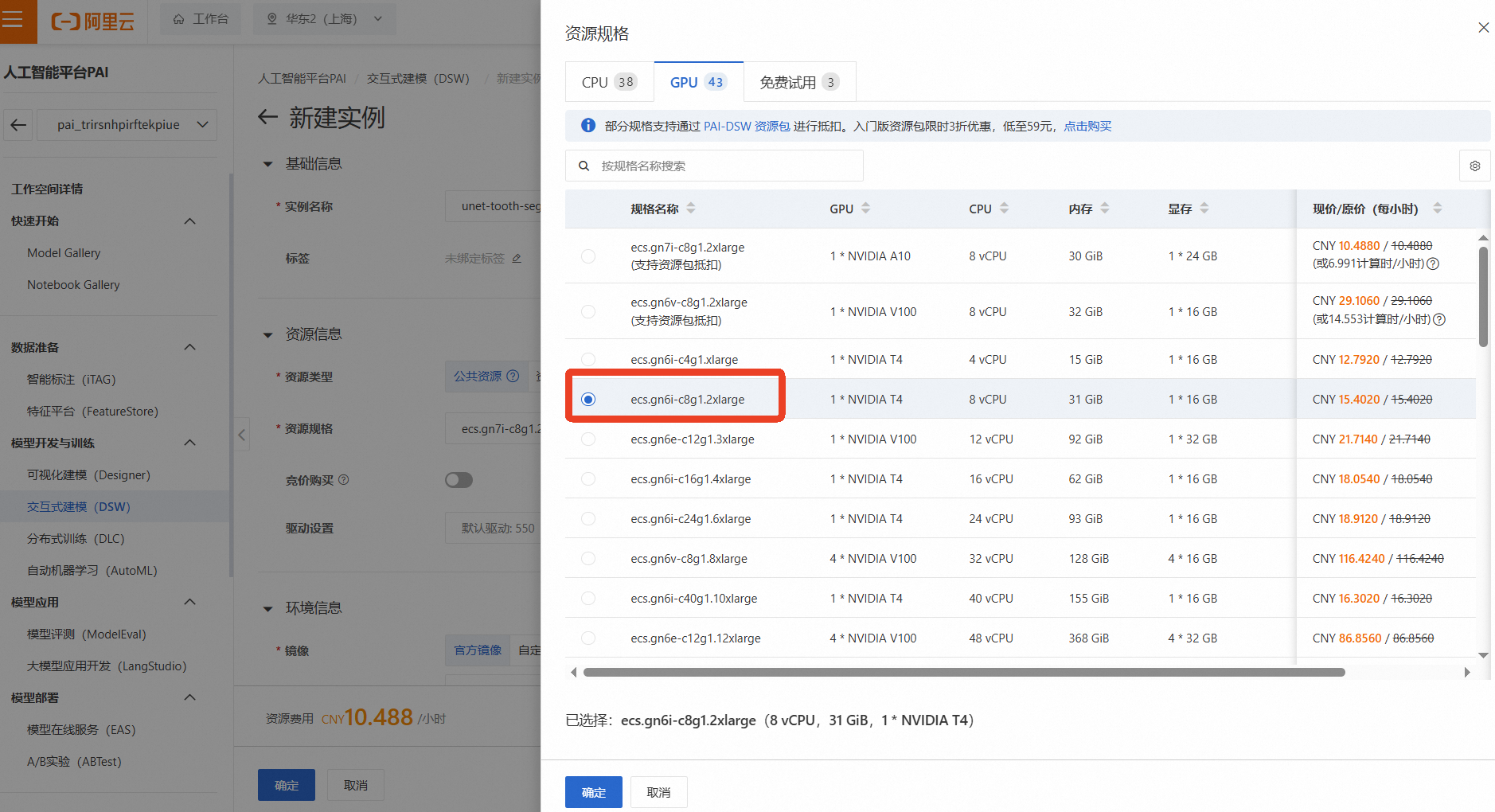
Task: Collapse 快速开始 sidebar section
Action: (189, 221)
